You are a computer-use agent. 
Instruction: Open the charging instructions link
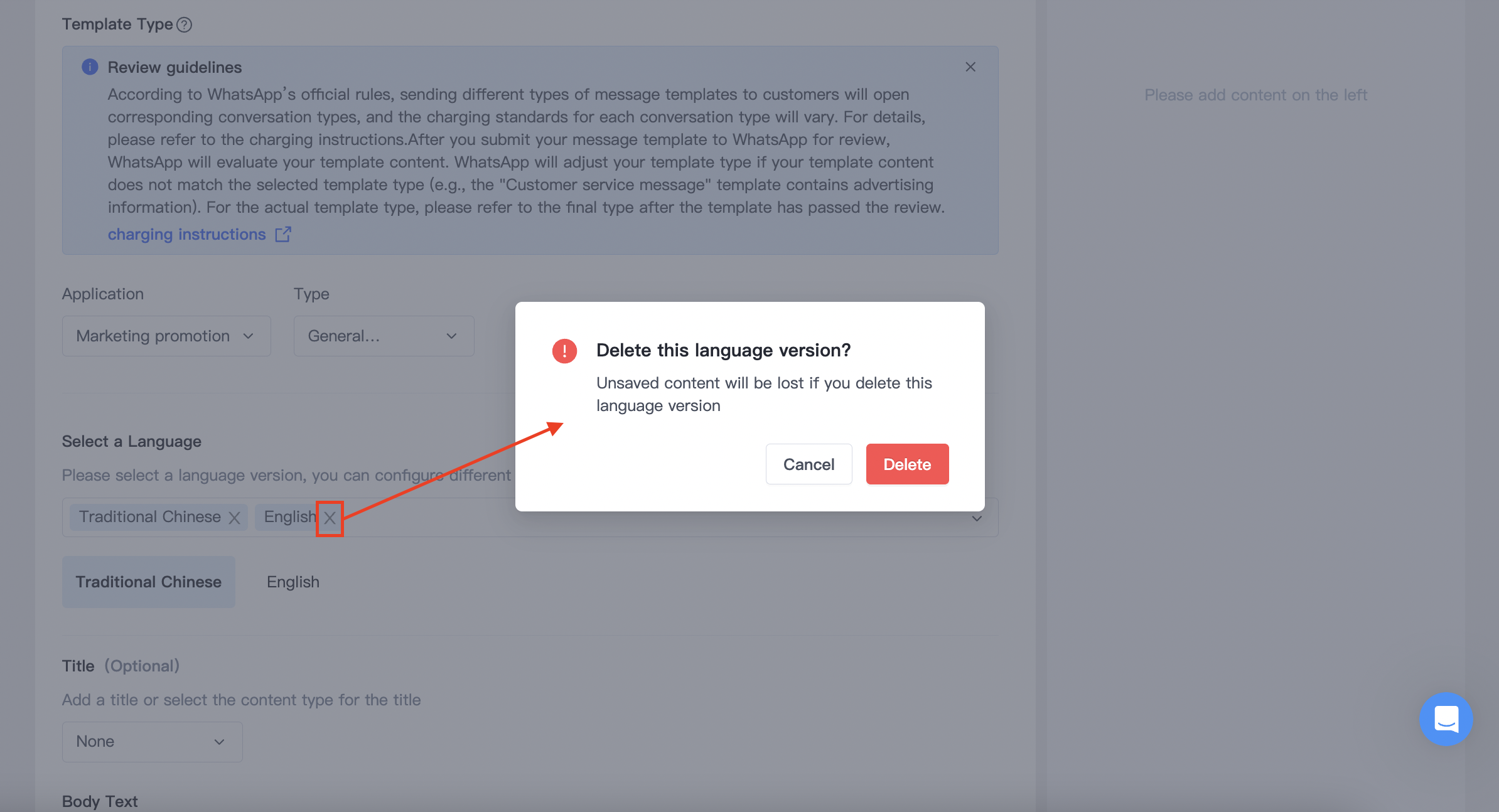pos(186,234)
